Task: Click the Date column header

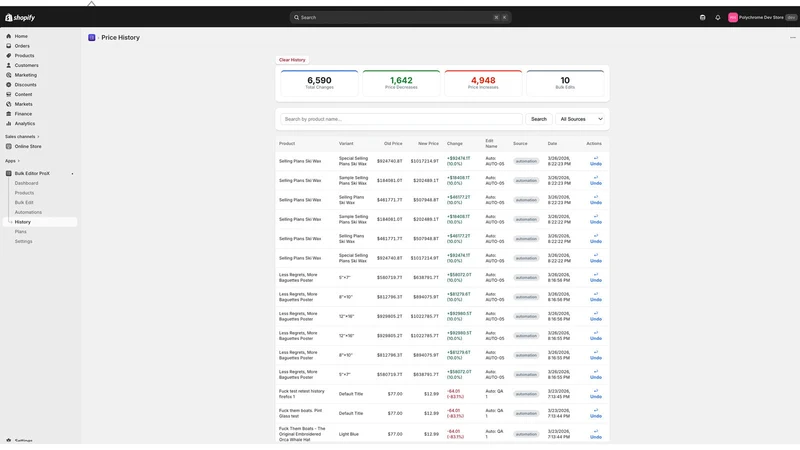Action: [553, 144]
